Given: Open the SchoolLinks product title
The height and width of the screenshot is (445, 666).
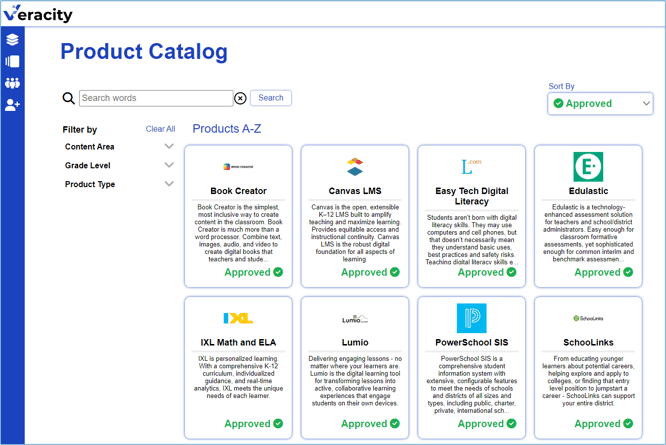Looking at the screenshot, I should (x=588, y=342).
